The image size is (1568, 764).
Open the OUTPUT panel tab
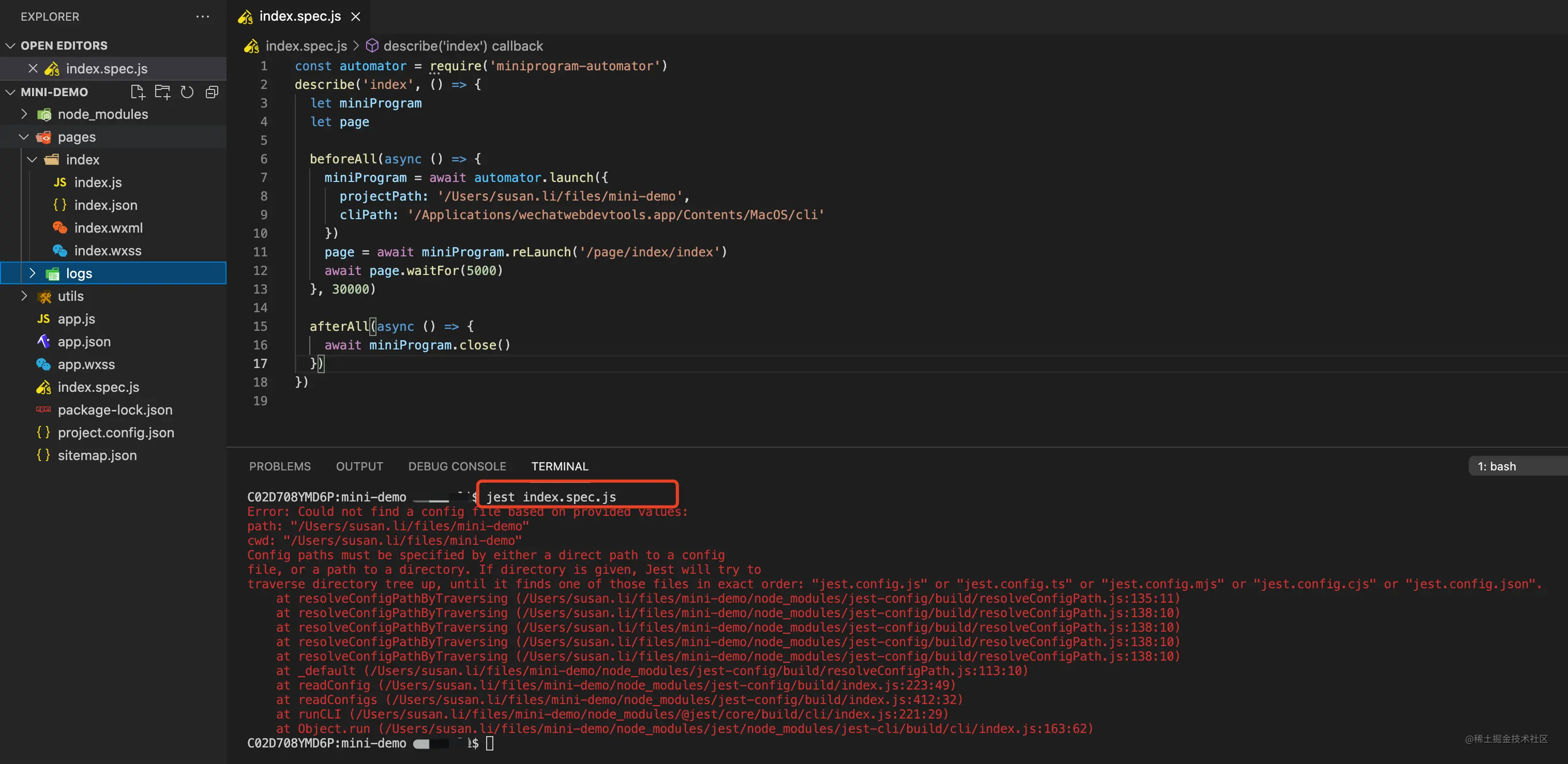pos(359,467)
